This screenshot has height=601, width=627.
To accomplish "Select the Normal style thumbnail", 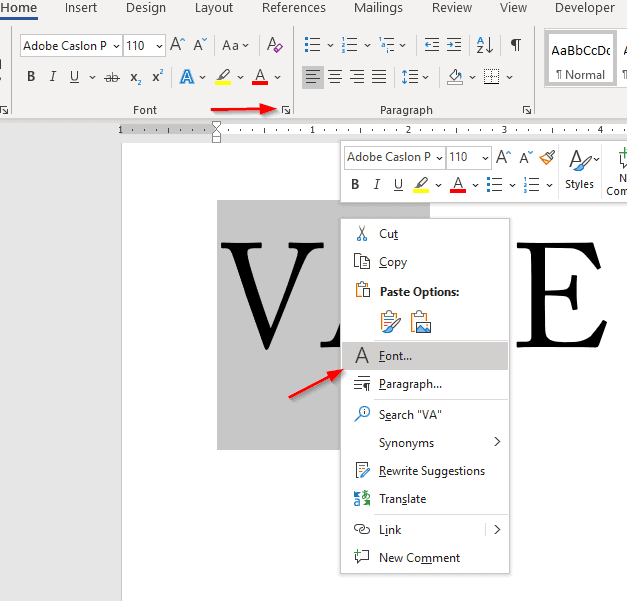I will pos(580,60).
